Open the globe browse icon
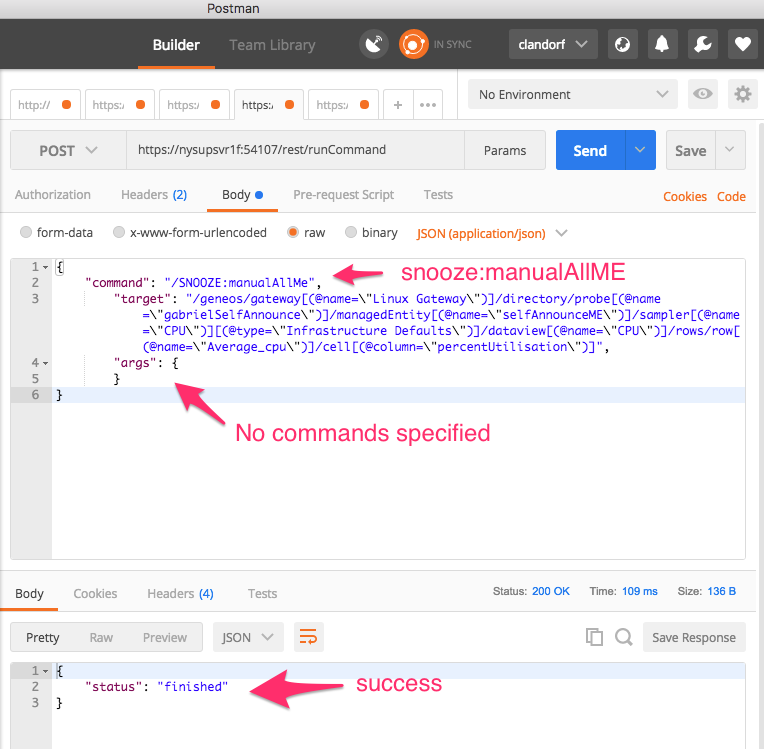The image size is (764, 749). (622, 44)
